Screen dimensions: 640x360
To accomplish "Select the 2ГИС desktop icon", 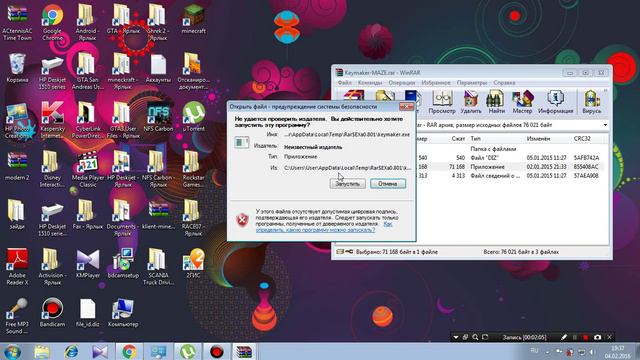I will tap(193, 264).
